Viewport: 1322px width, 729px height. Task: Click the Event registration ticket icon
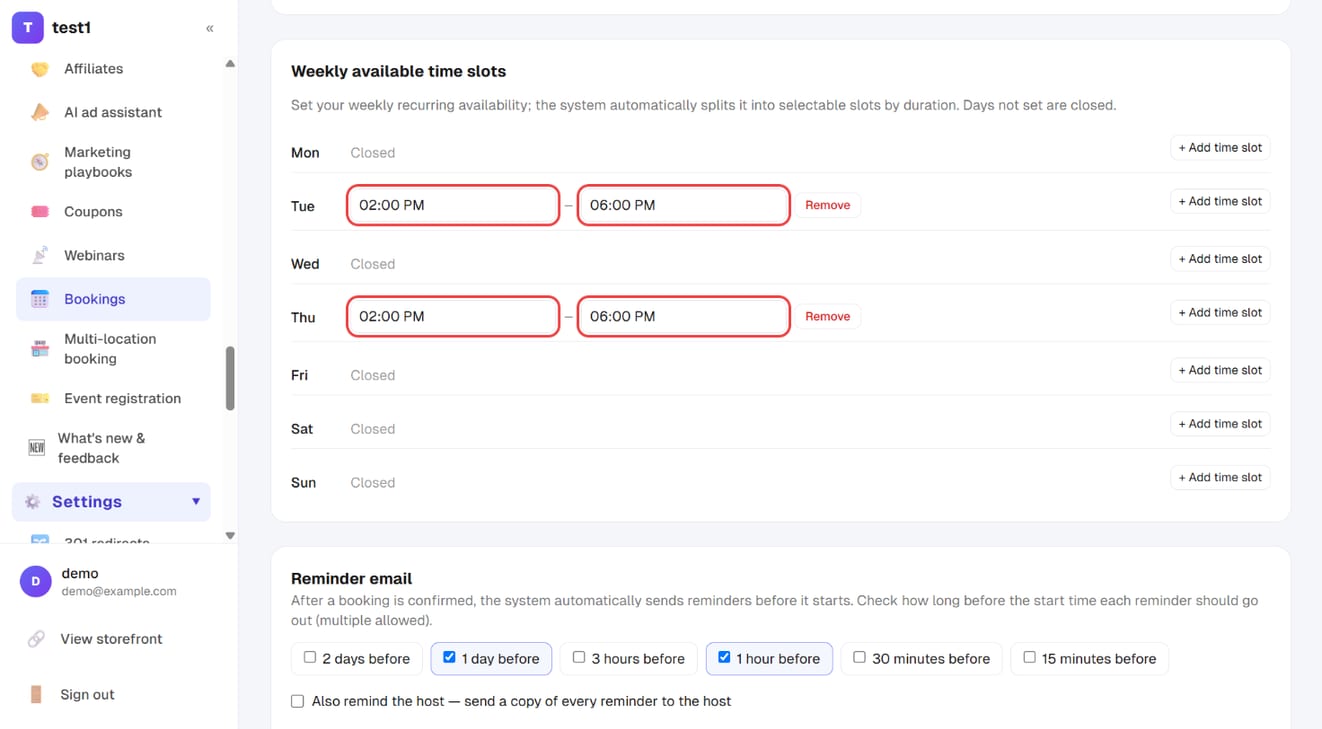click(39, 398)
